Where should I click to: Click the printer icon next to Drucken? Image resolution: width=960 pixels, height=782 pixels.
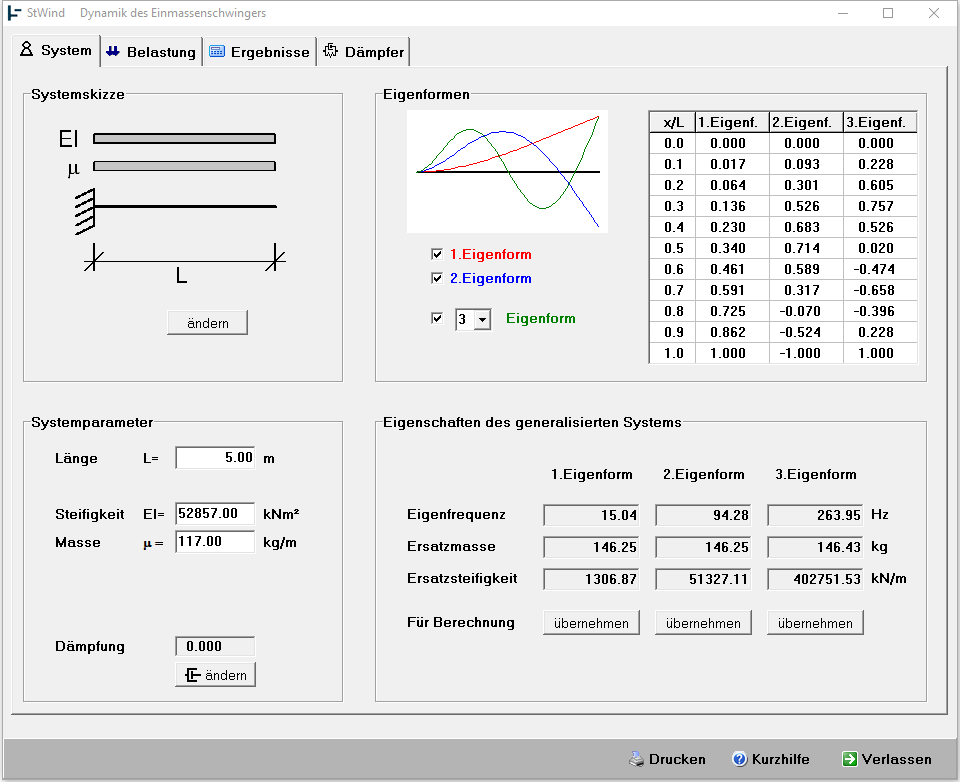click(637, 759)
